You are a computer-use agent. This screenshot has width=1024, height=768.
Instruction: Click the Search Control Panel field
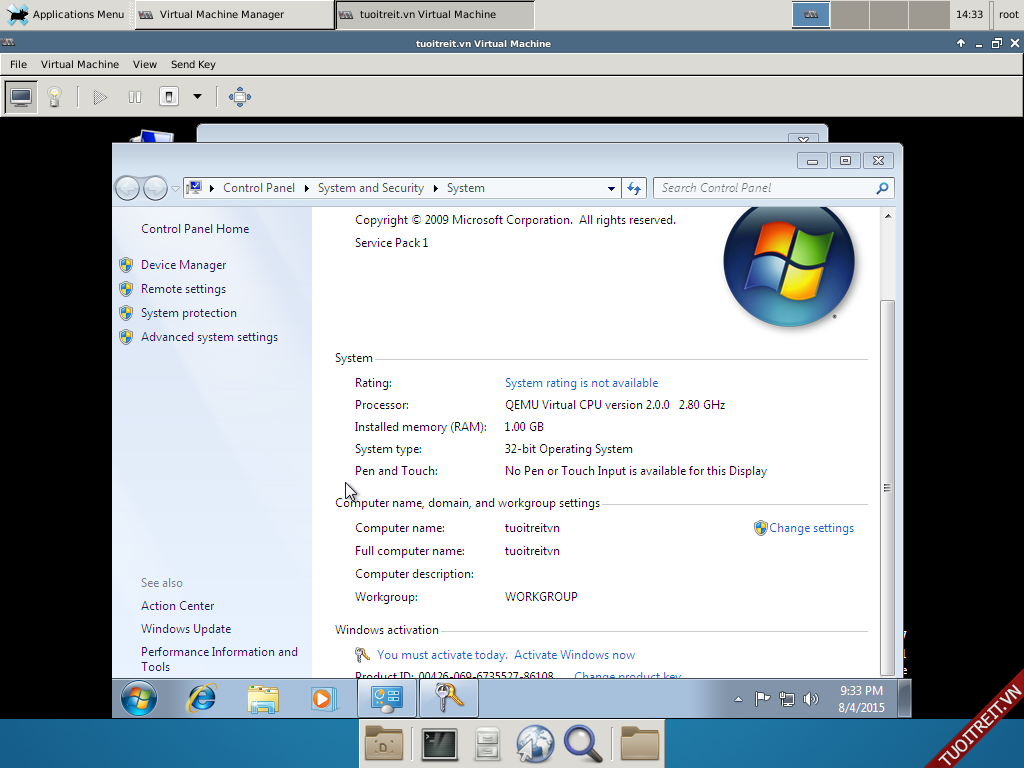pyautogui.click(x=765, y=188)
